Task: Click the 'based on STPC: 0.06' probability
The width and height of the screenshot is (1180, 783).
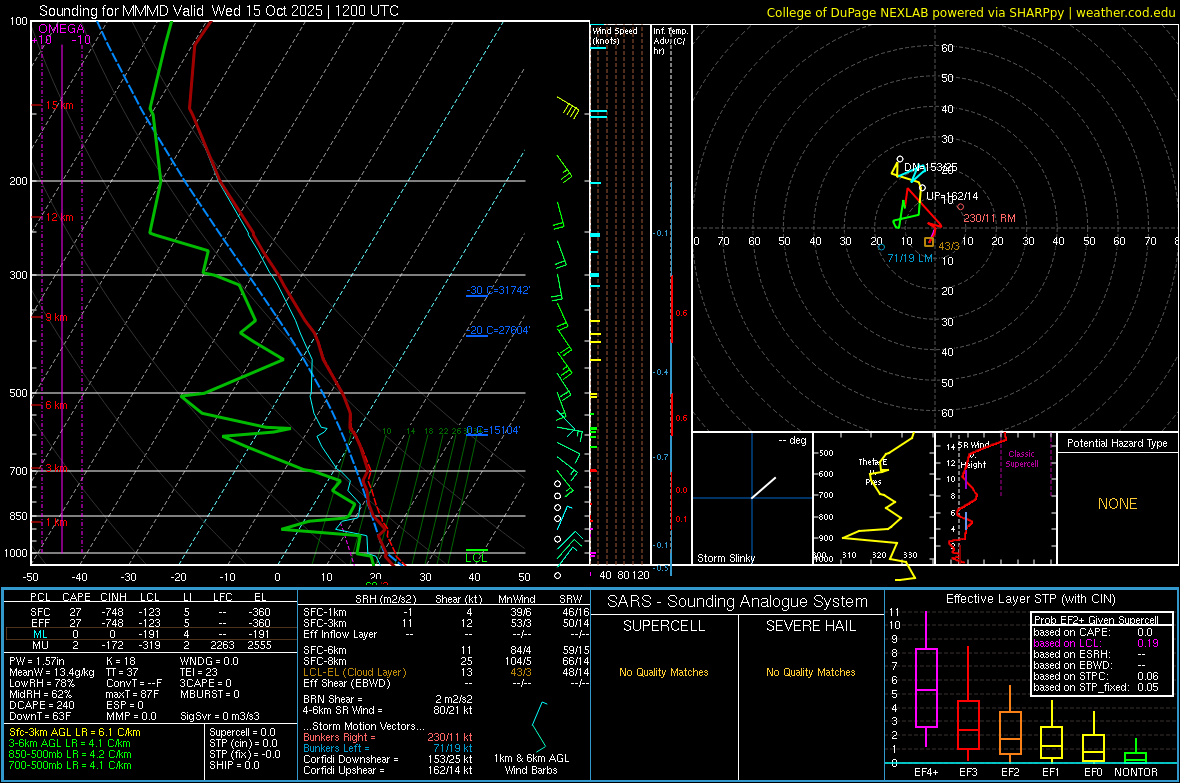Action: (x=1096, y=676)
